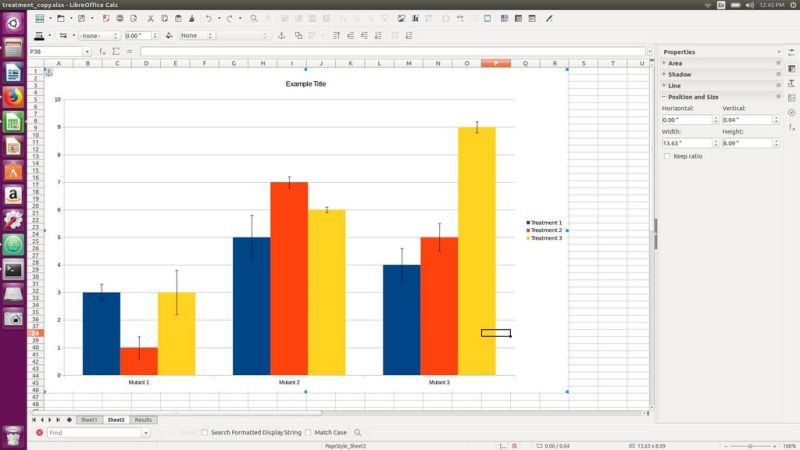Expand the Shadow section in Properties

click(664, 74)
